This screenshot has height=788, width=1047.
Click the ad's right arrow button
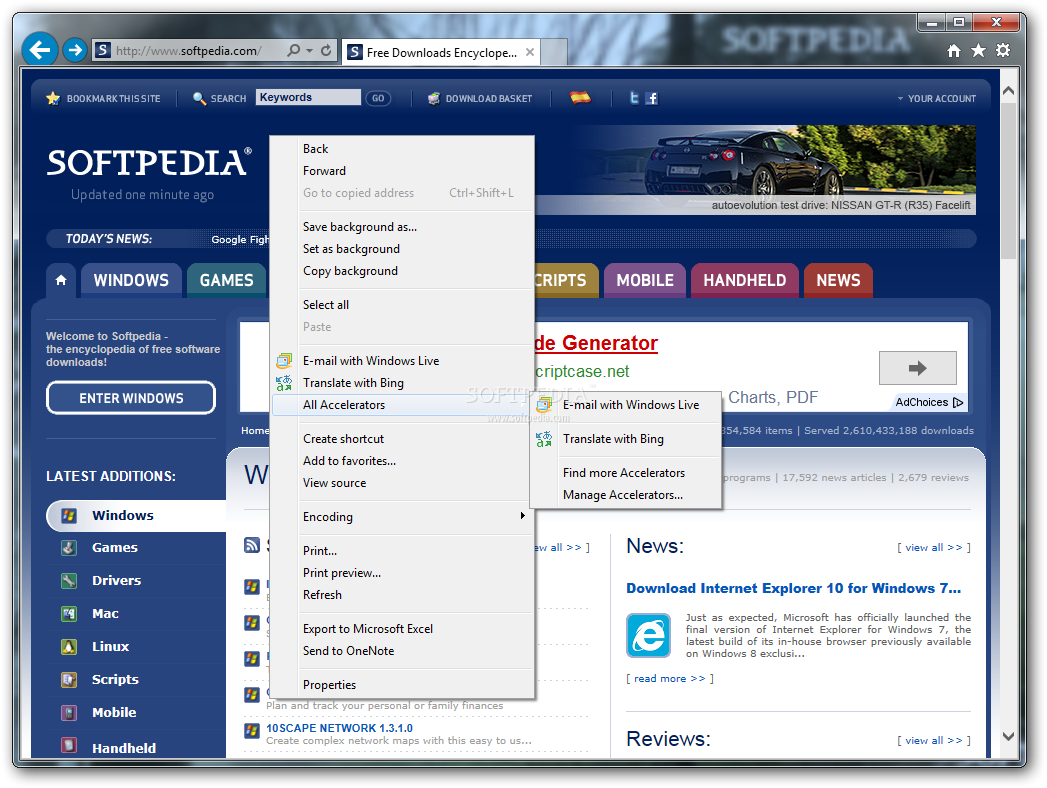point(917,368)
